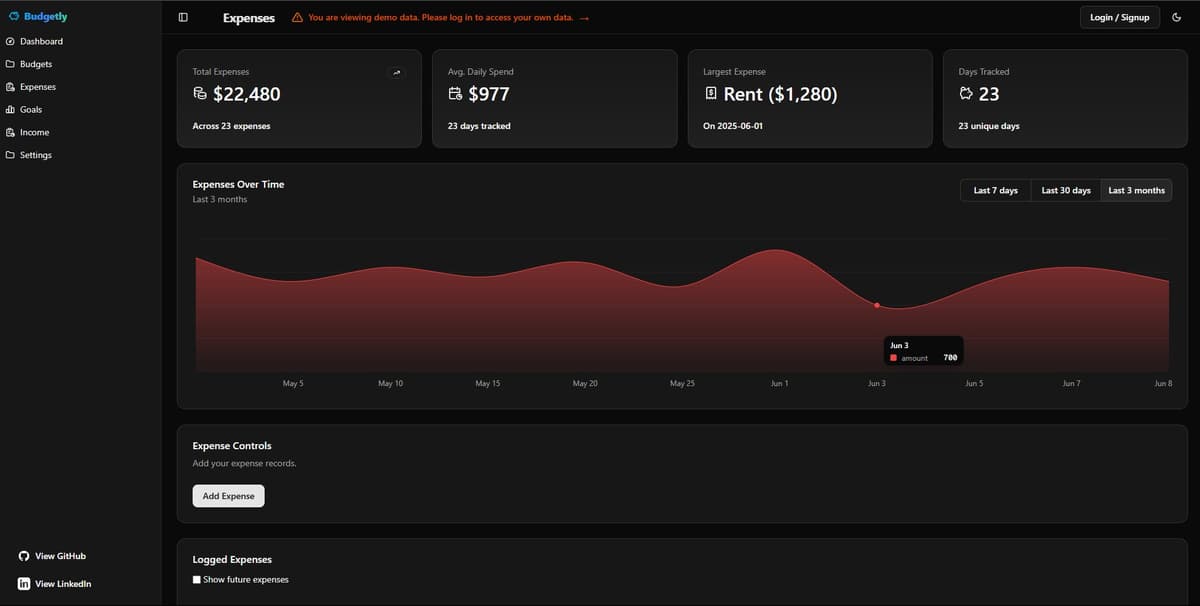Click the Budgetly logo icon

pos(14,17)
